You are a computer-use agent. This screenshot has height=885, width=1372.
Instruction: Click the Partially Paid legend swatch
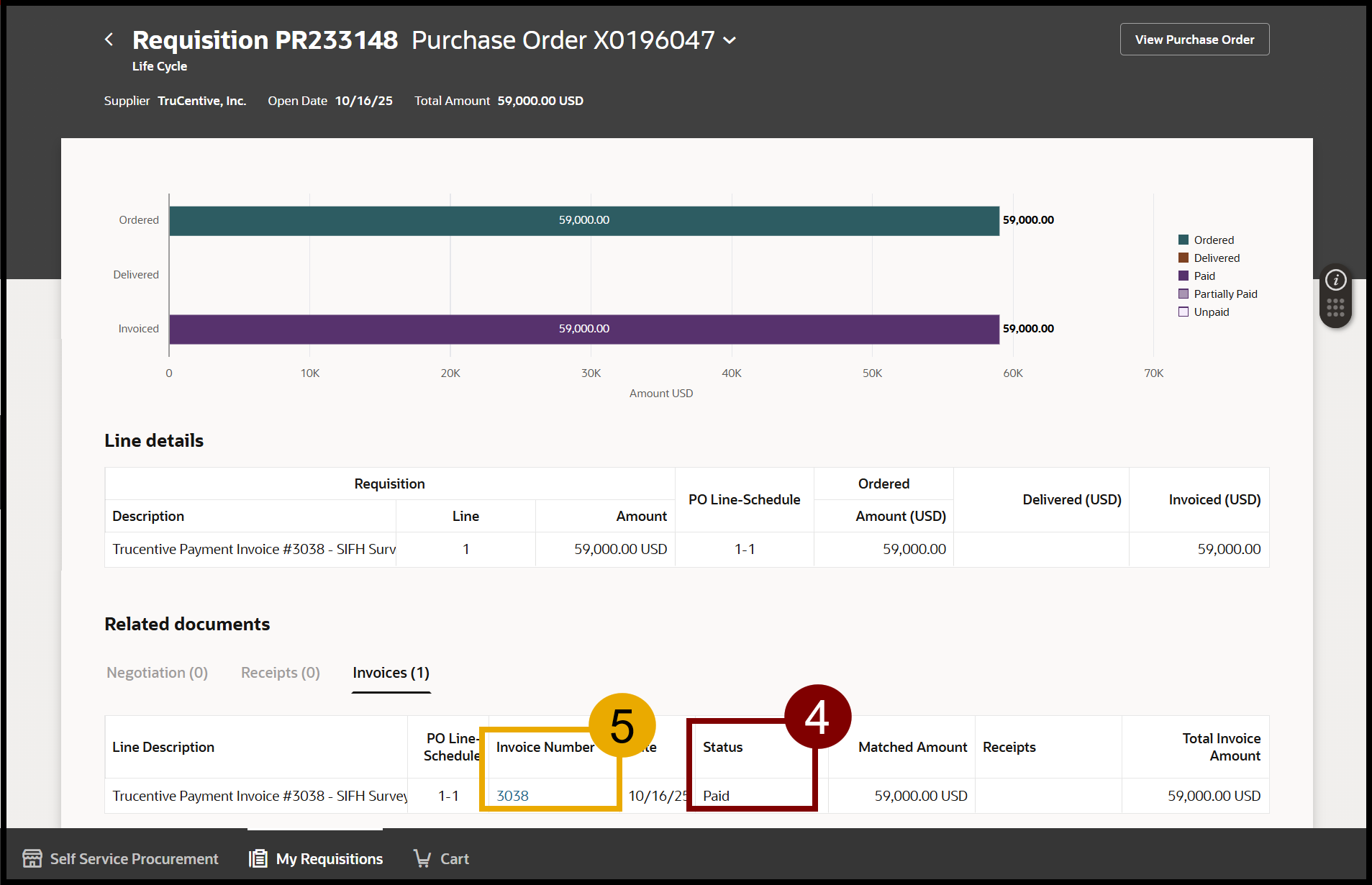point(1184,294)
